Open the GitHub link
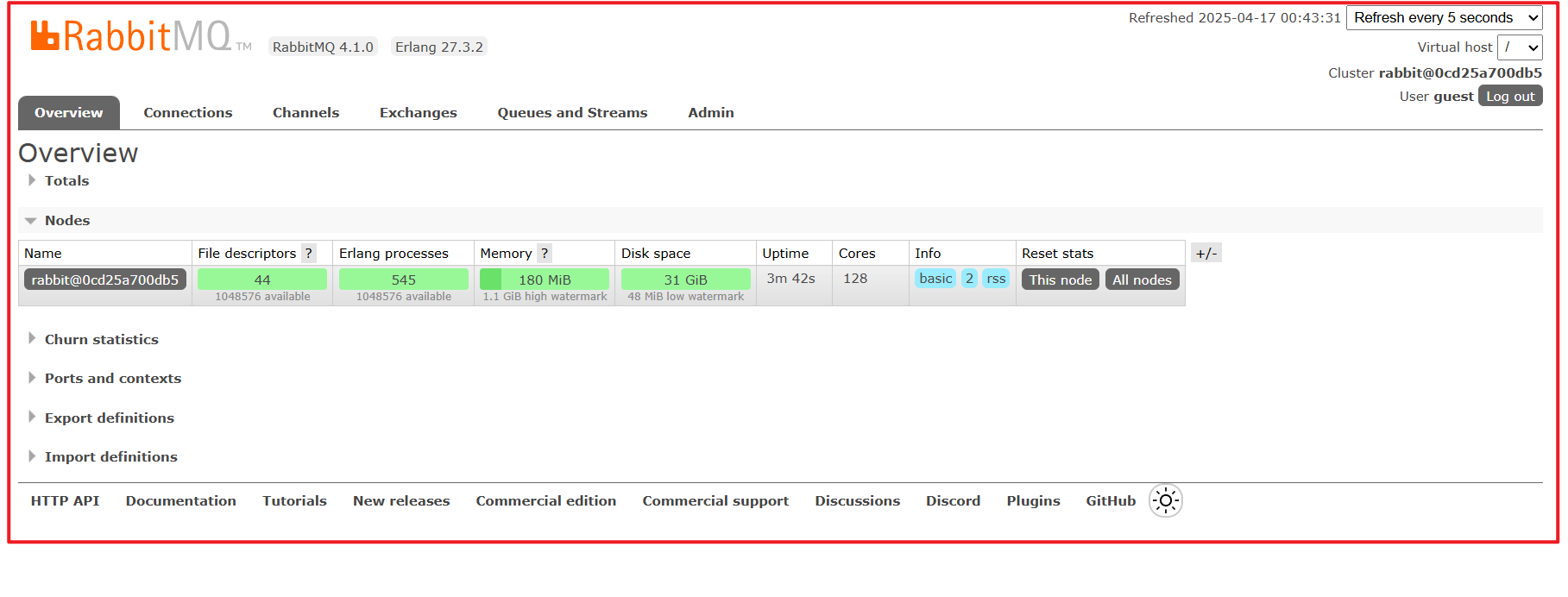This screenshot has width=1568, height=597. (1110, 500)
